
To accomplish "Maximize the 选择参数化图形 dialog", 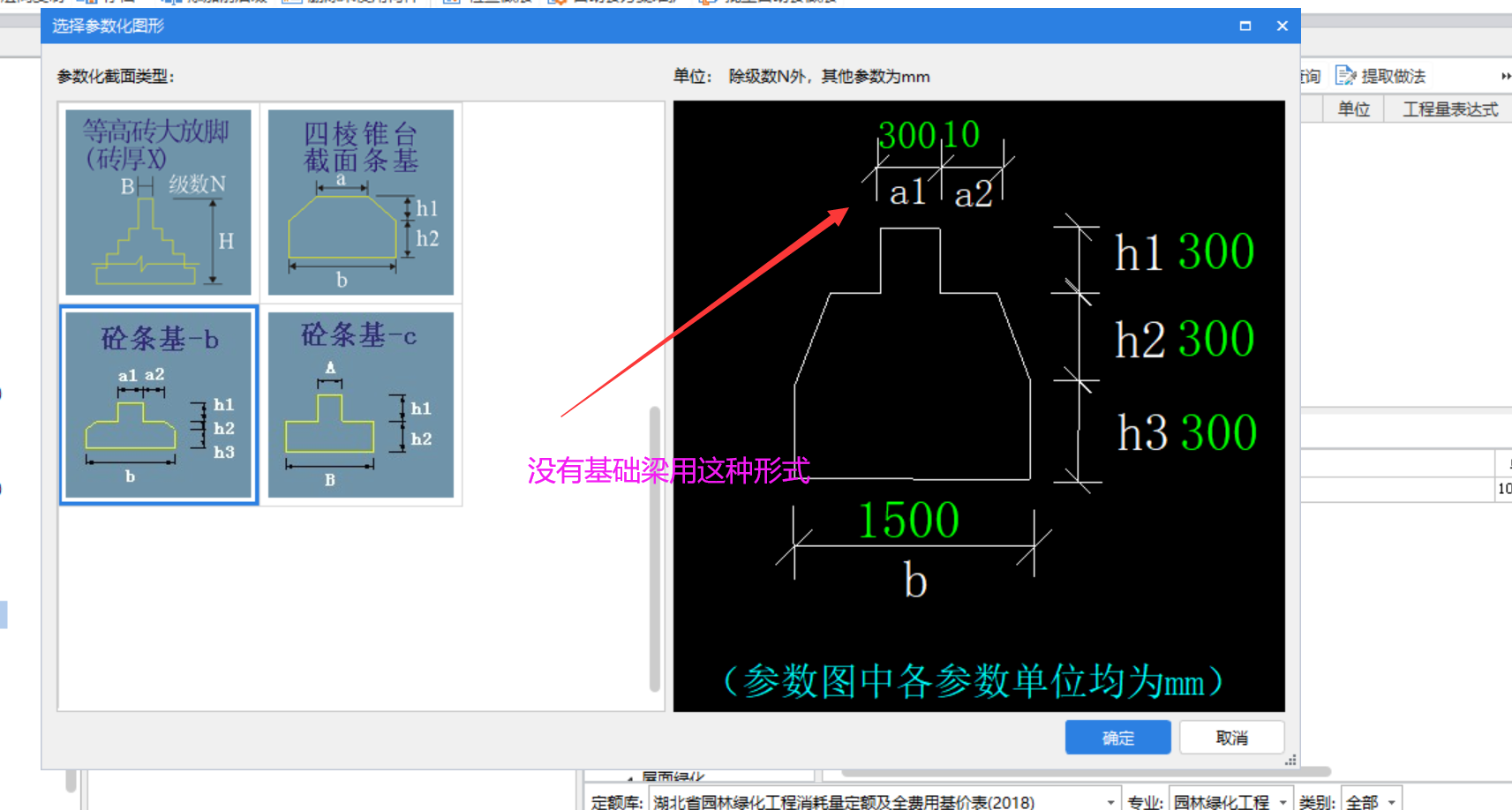I will click(1245, 26).
